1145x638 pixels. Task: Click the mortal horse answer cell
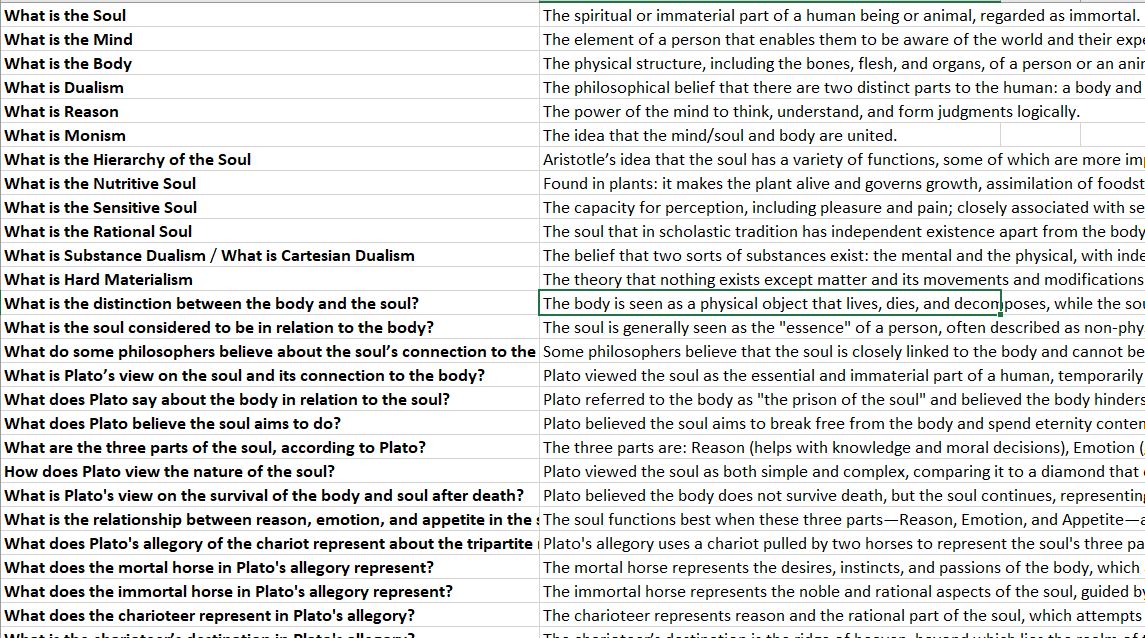pyautogui.click(x=800, y=567)
